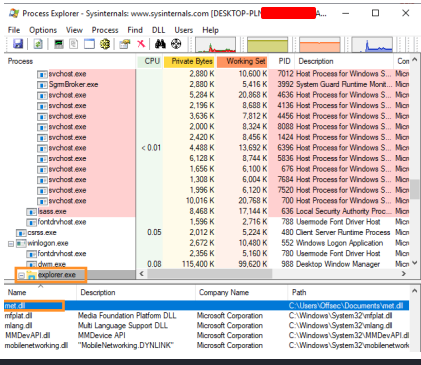Viewport: 421px width, 365px height.
Task: Click the vertical scrollbar thumb in process list
Action: [x=415, y=189]
